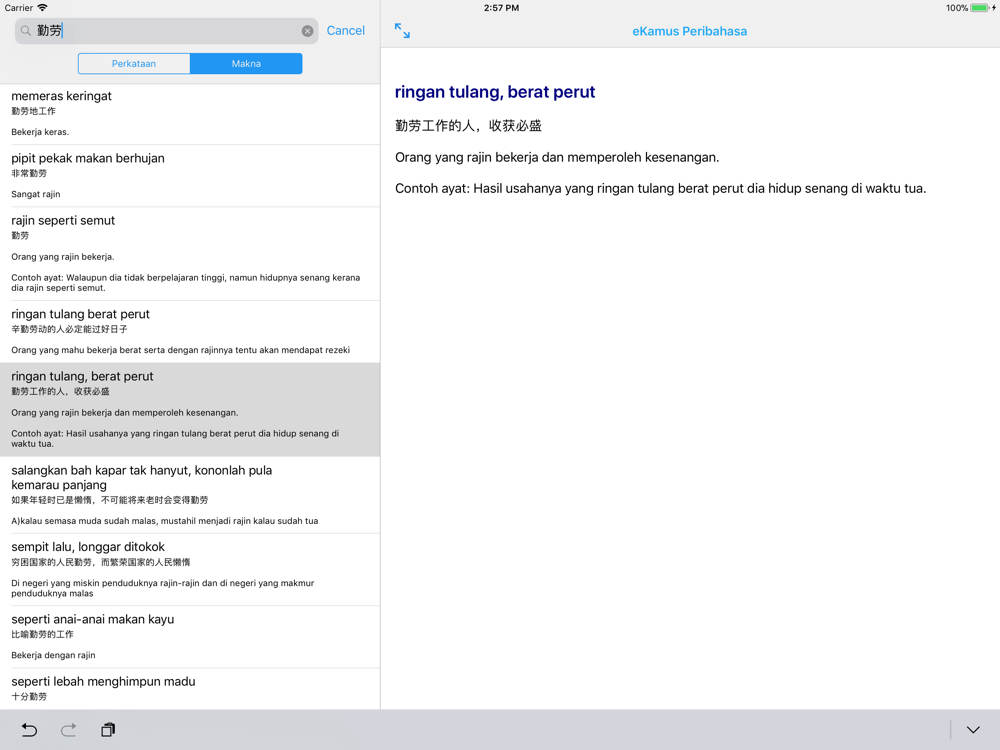This screenshot has height=750, width=1000.
Task: Open pipit pekak makan berhujan entry
Action: 190,176
